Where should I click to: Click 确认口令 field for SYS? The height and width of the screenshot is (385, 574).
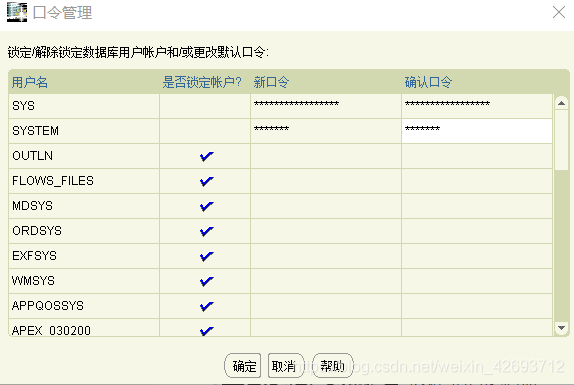pyautogui.click(x=477, y=106)
